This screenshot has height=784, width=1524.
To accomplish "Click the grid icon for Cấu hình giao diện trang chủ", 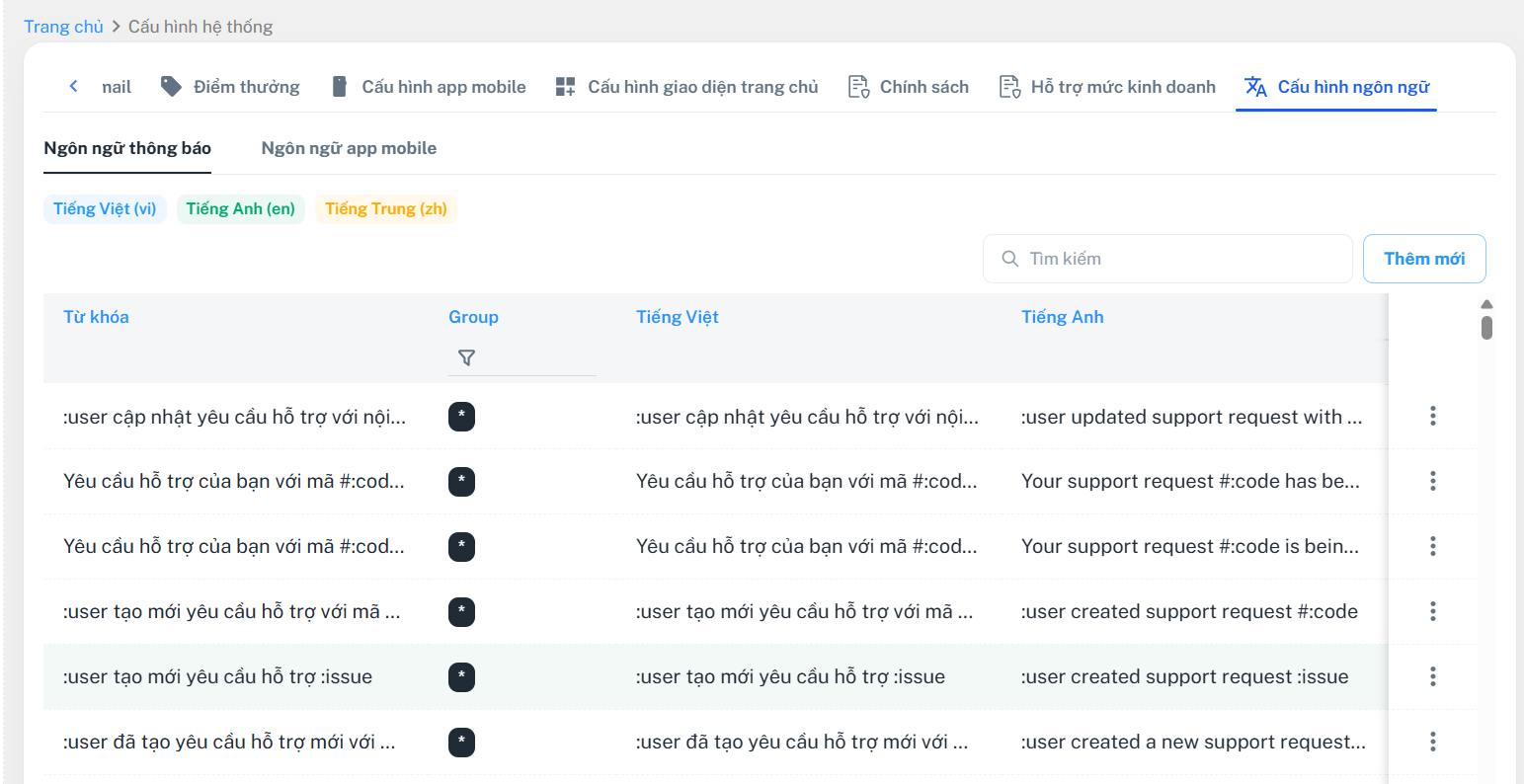I will click(565, 87).
